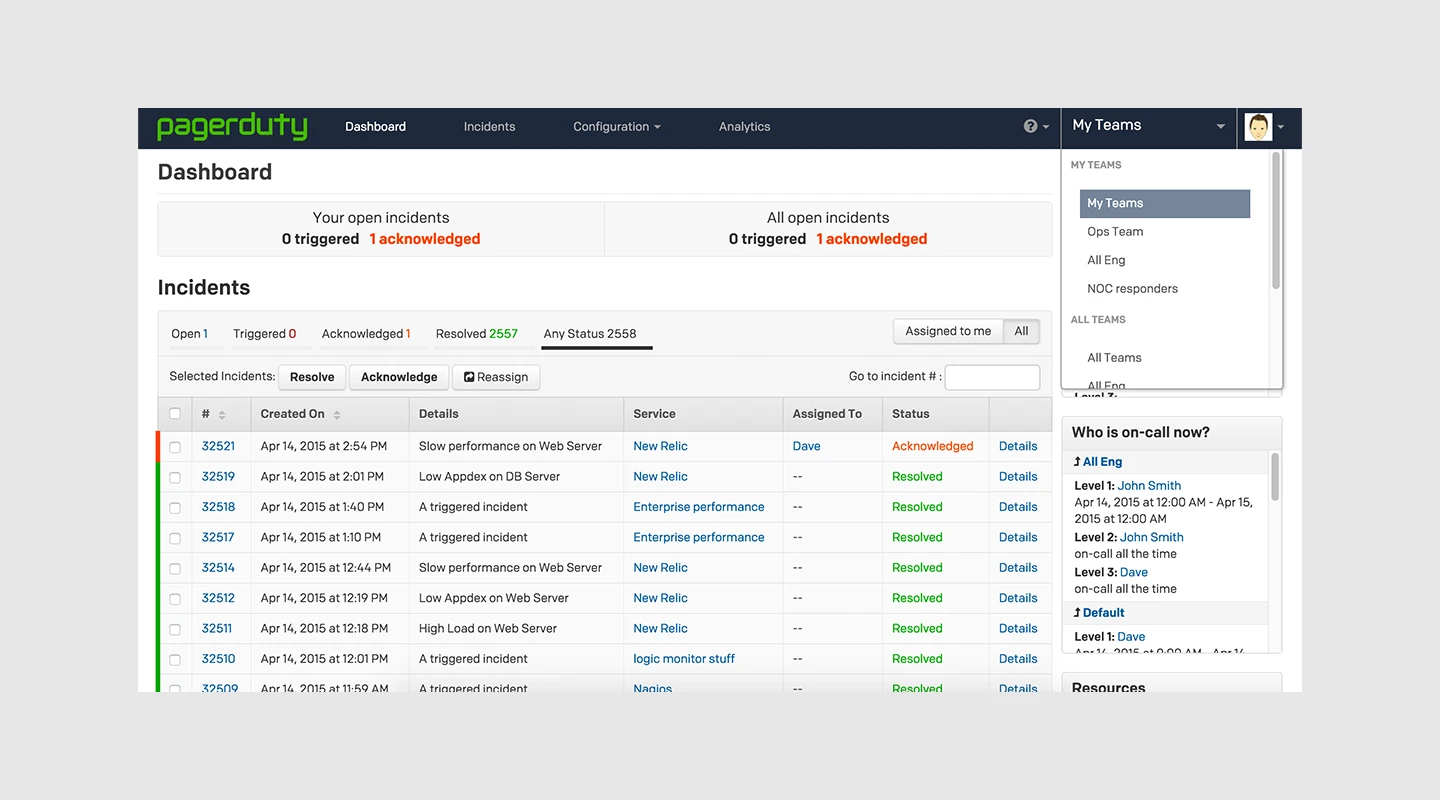Select My Teams in the dropdown list
This screenshot has width=1440, height=800.
tap(1165, 203)
